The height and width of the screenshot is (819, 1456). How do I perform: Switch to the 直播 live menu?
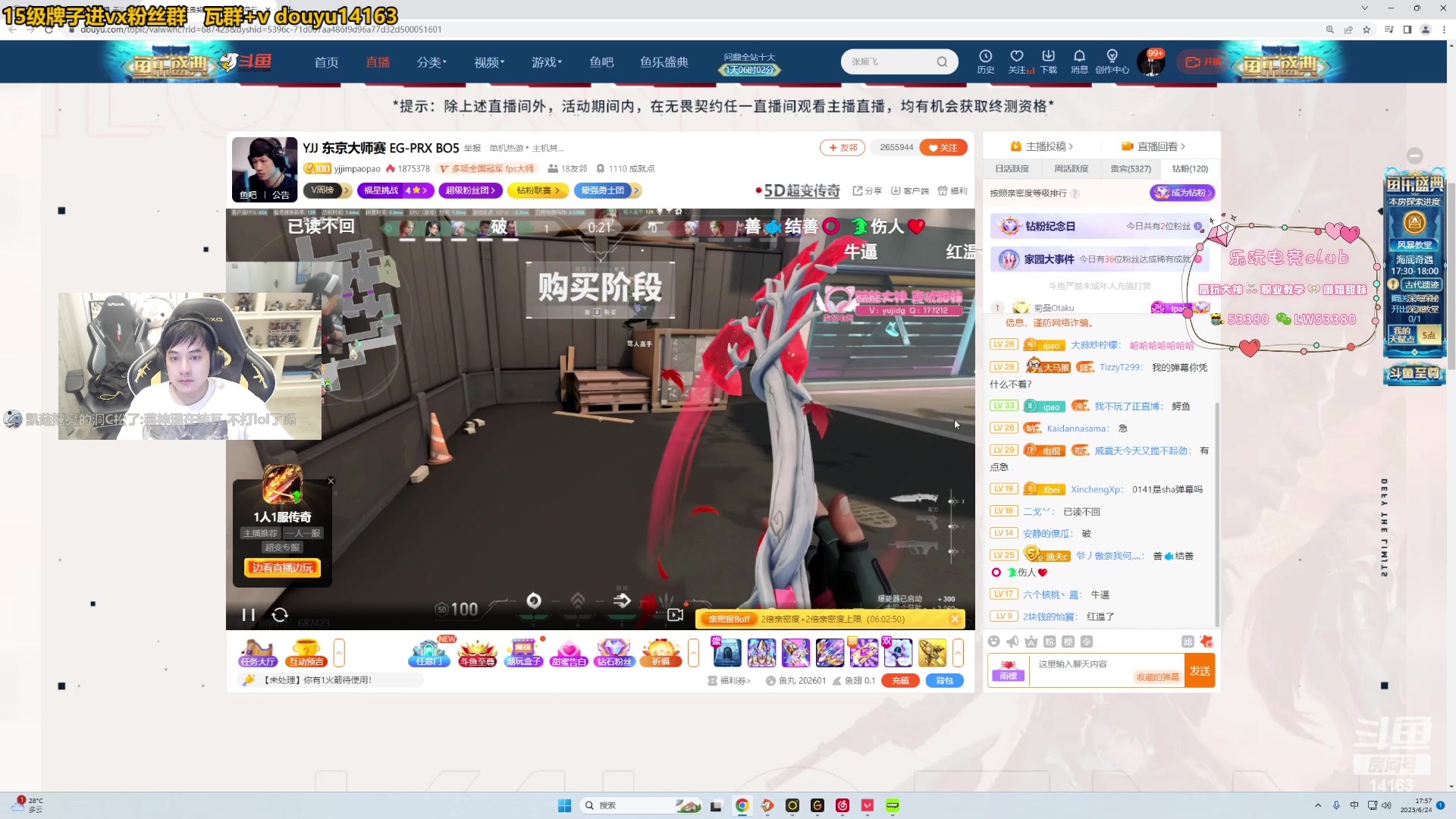378,62
